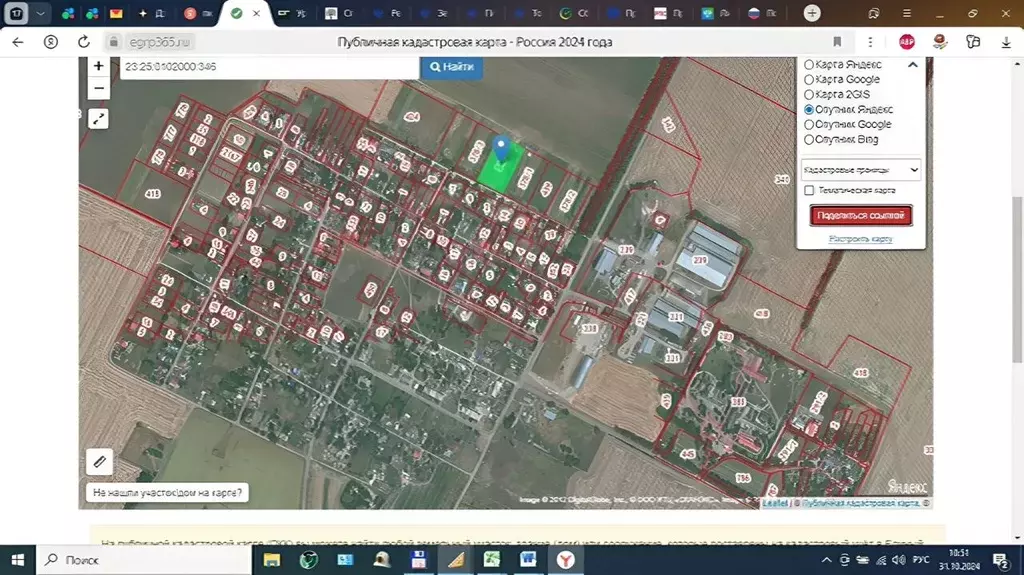Open the Word icon in the taskbar
This screenshot has width=1024, height=575.
pyautogui.click(x=528, y=560)
